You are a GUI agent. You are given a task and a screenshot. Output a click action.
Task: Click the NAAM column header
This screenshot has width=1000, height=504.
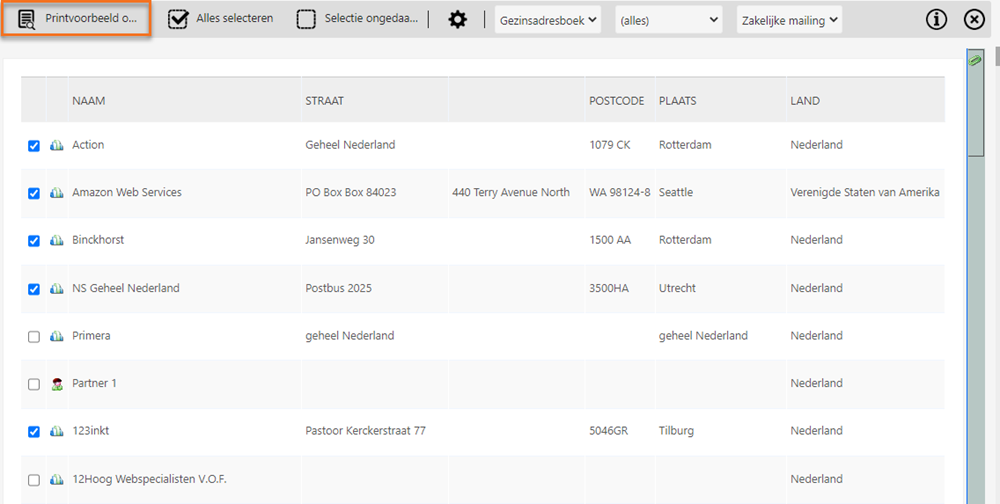coord(89,101)
